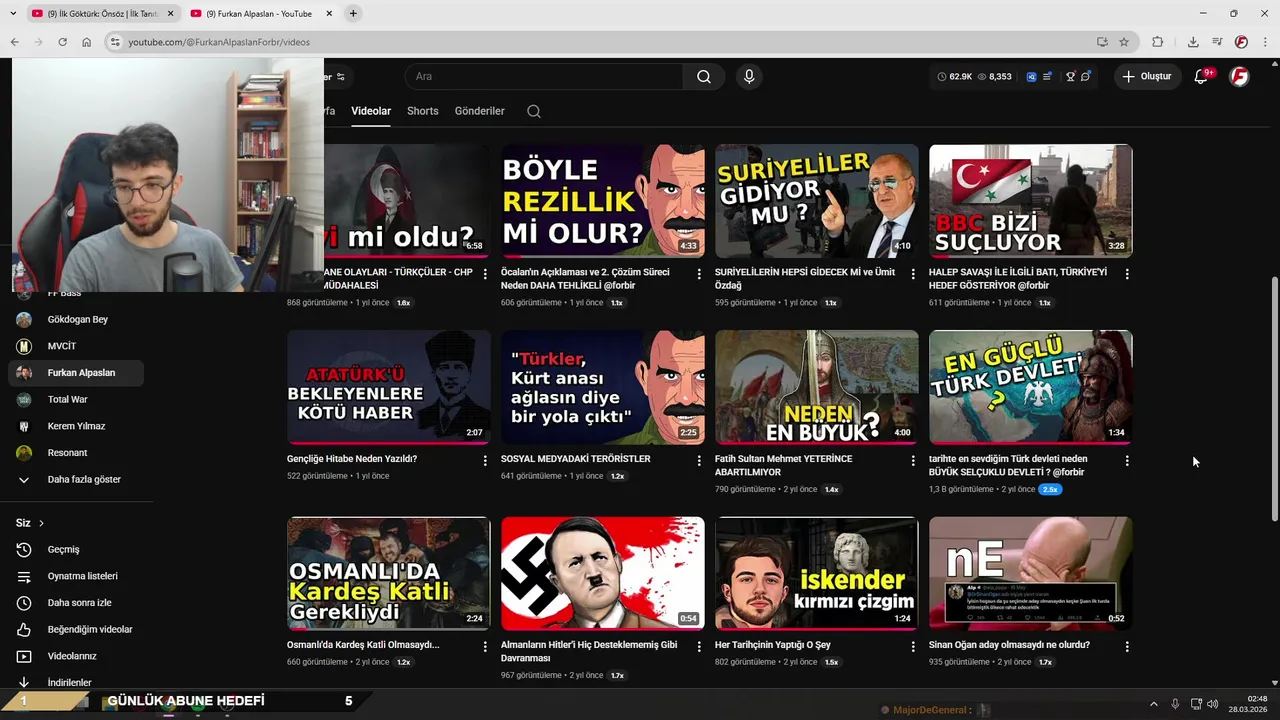The height and width of the screenshot is (720, 1280).
Task: Switch to Gönderiler tab
Action: (480, 111)
